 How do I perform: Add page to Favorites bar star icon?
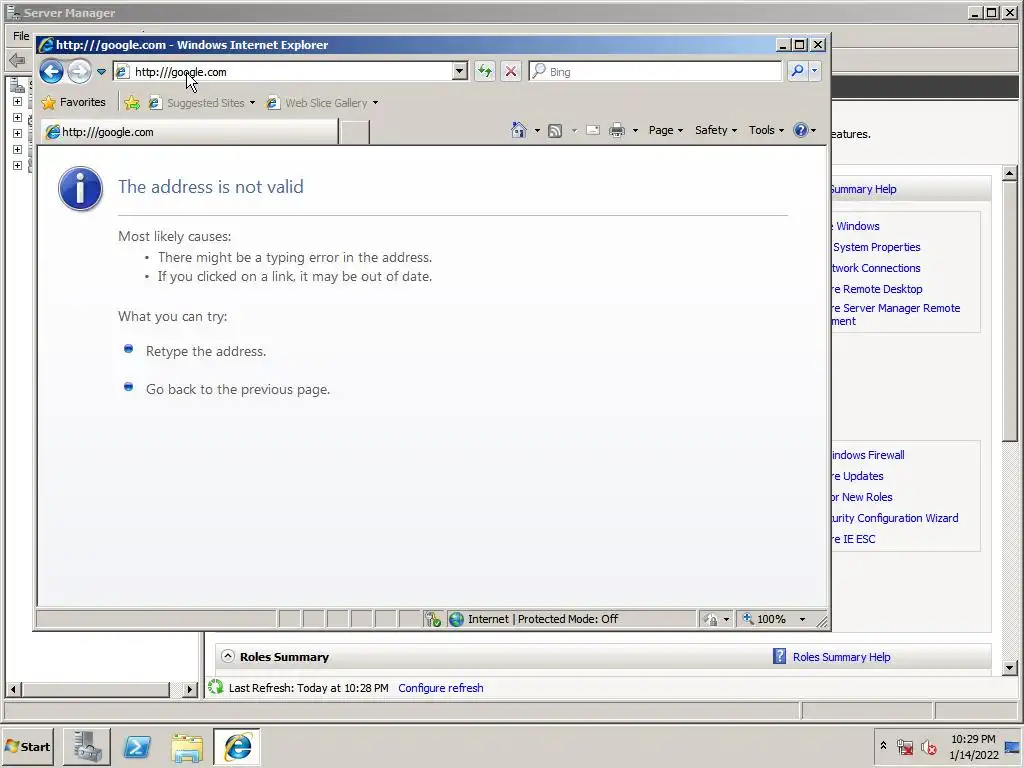coord(132,103)
